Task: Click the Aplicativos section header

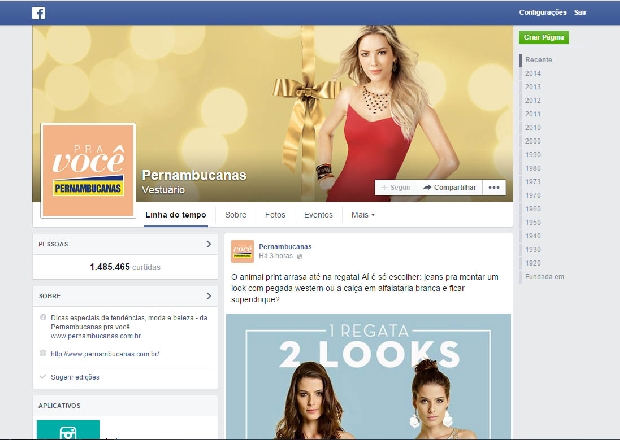Action: click(x=59, y=406)
